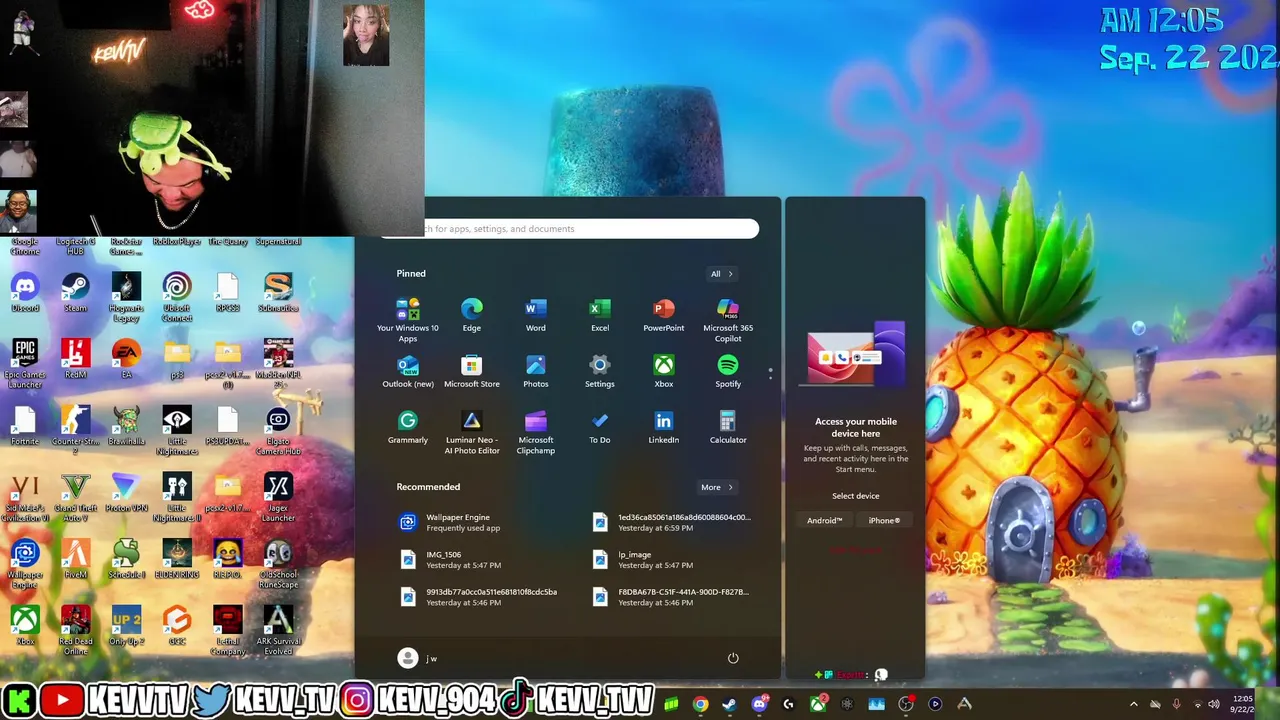1280x720 pixels.
Task: Open Luminar Neo AI Photo Editor
Action: click(471, 432)
